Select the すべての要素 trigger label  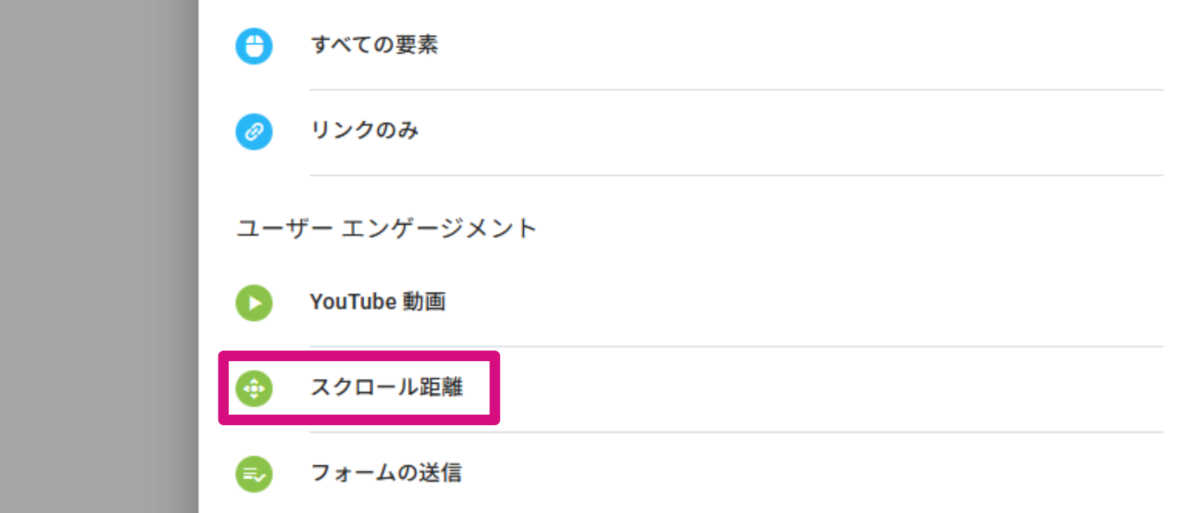pos(373,46)
